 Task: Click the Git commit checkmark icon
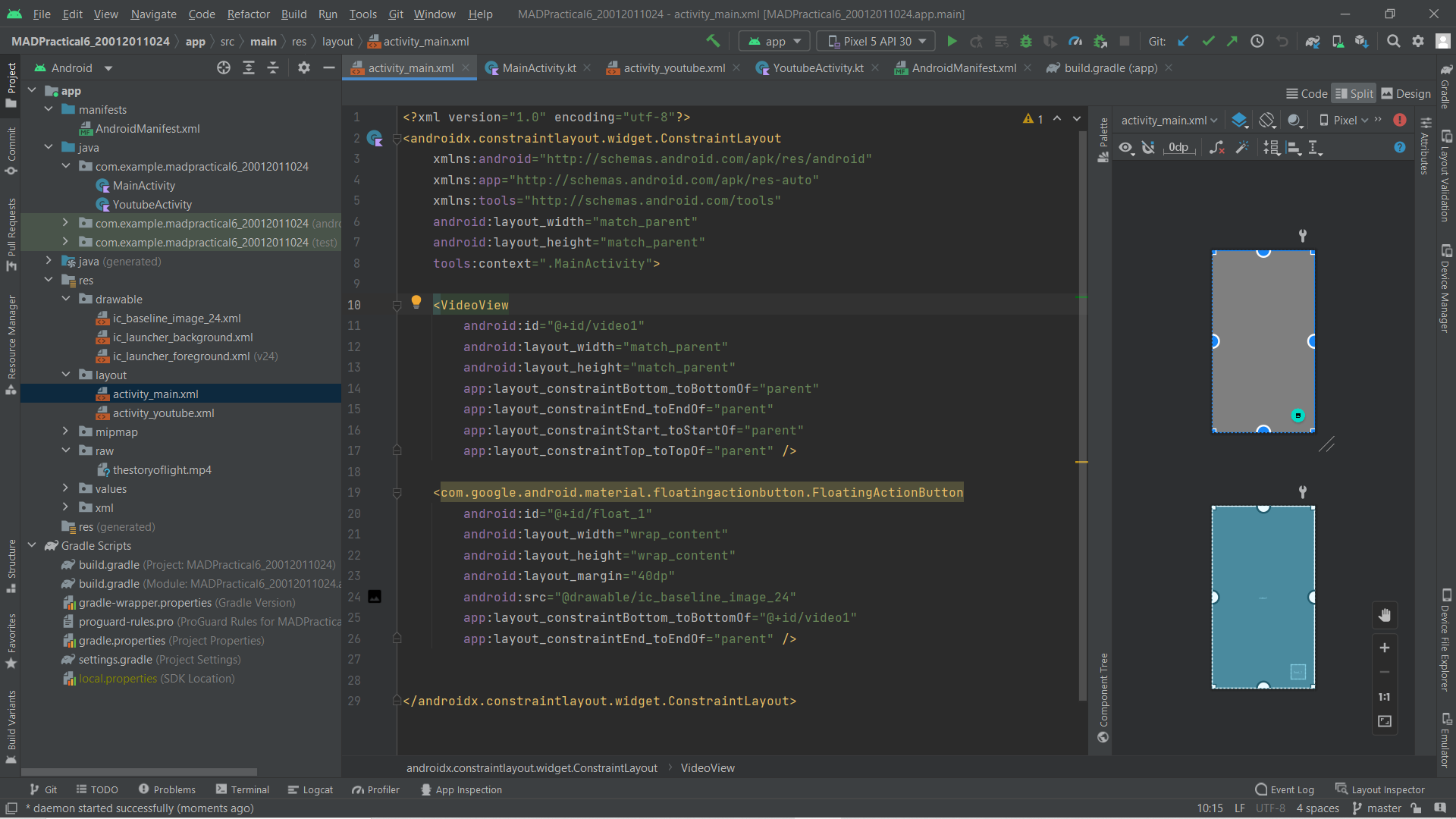click(x=1208, y=42)
